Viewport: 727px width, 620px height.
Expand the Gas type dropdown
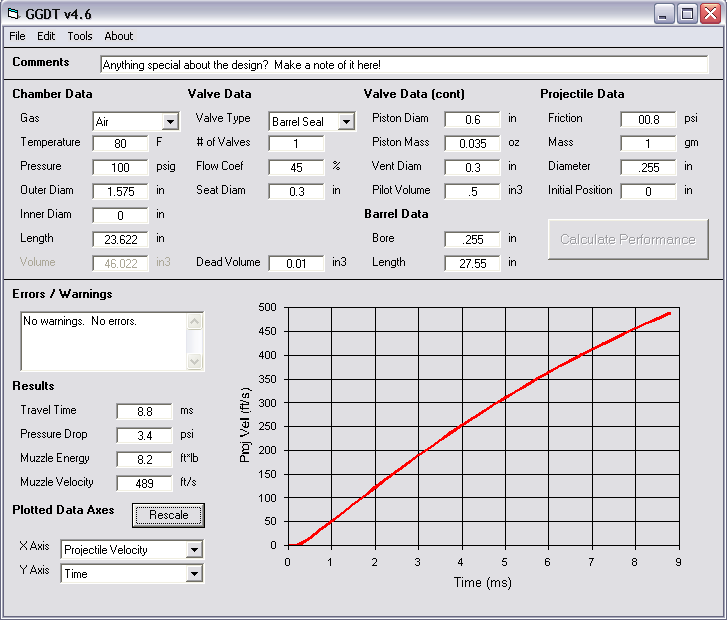pos(170,122)
